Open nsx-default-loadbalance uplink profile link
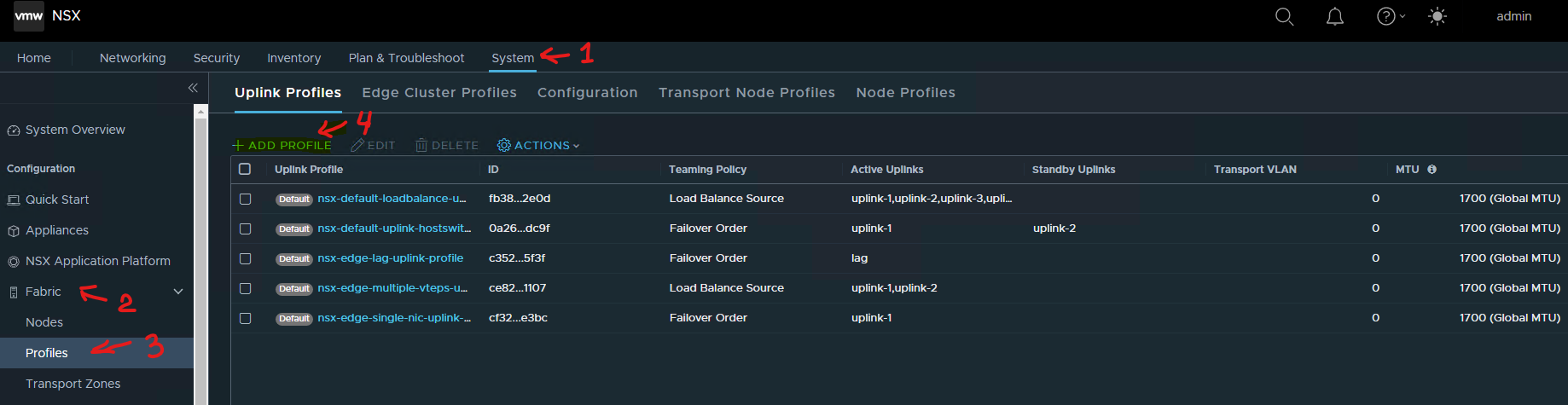The image size is (1568, 405). point(392,199)
